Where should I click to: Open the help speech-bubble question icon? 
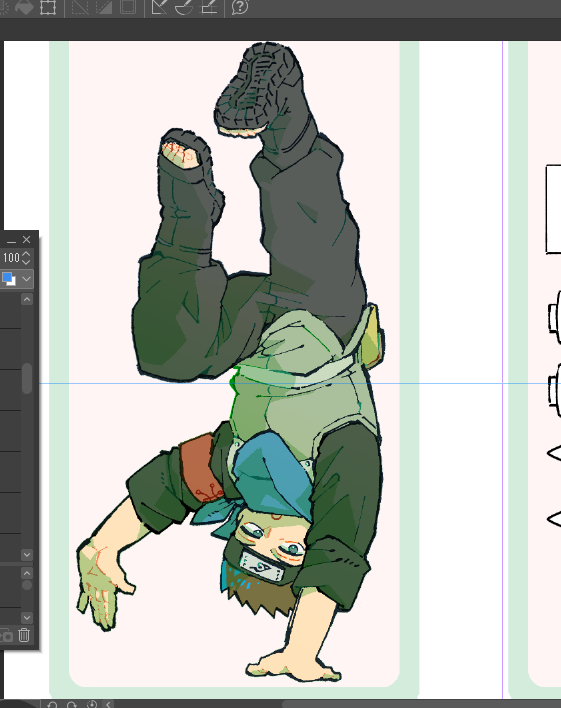coord(240,6)
